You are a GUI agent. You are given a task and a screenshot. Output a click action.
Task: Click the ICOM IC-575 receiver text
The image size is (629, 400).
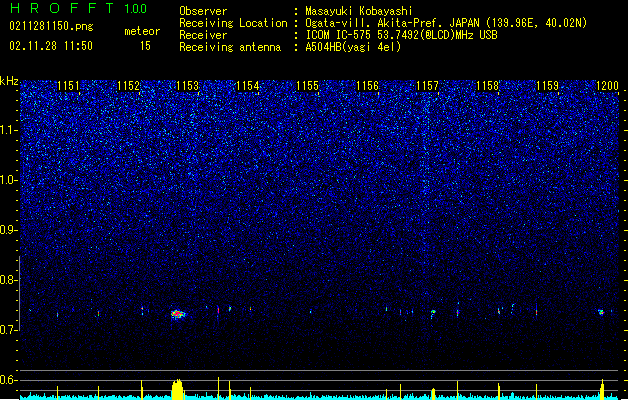[x=401, y=35]
